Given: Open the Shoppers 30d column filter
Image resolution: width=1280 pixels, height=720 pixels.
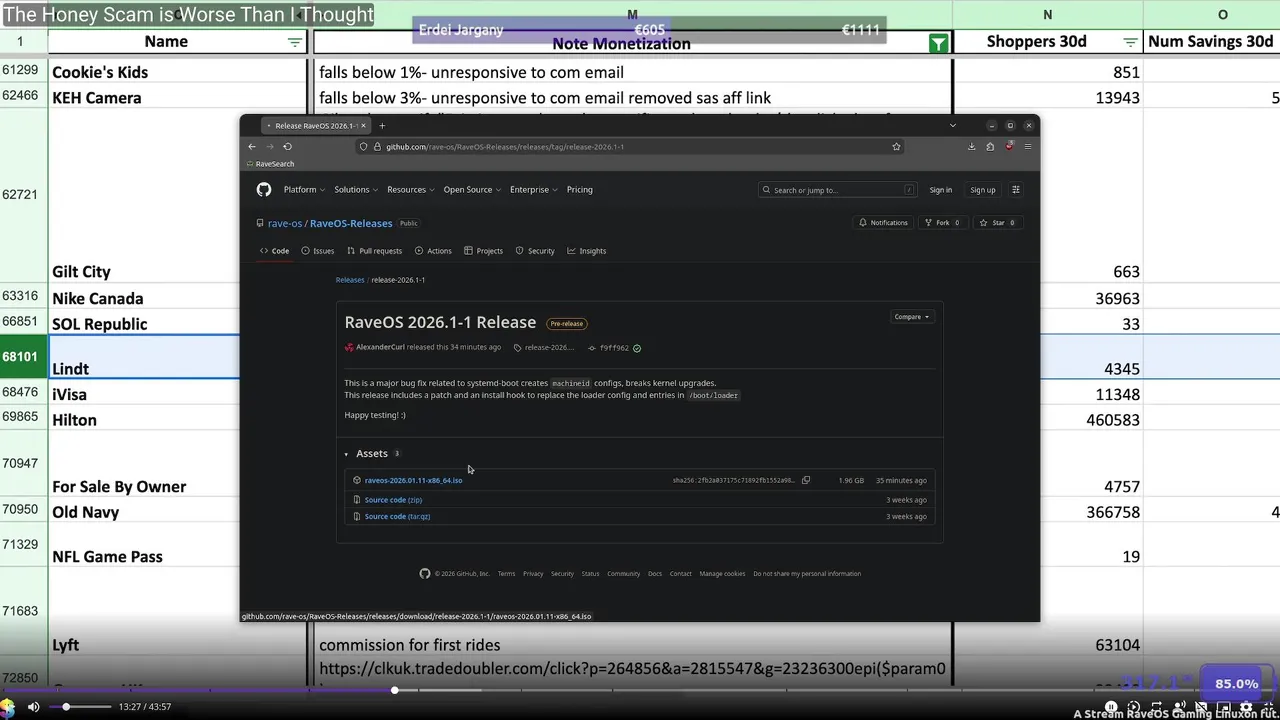Looking at the screenshot, I should (x=1130, y=42).
